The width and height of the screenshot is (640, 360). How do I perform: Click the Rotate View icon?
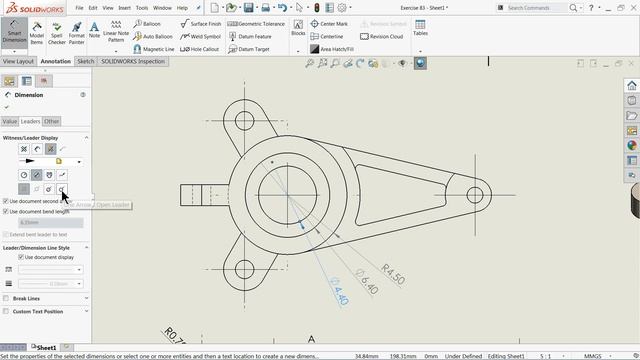pyautogui.click(x=360, y=63)
